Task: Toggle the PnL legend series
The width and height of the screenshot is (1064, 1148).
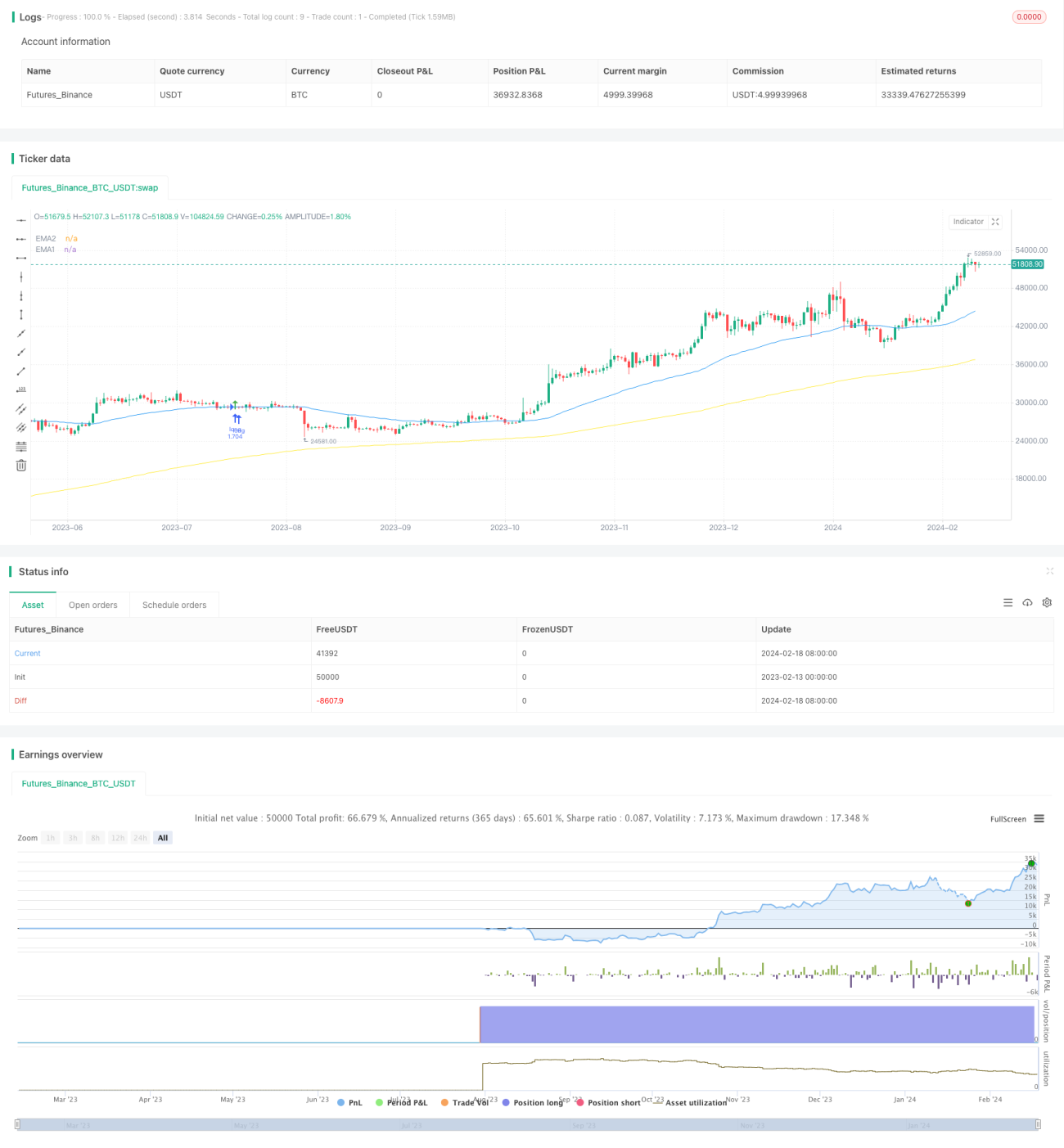Action: pyautogui.click(x=349, y=1102)
